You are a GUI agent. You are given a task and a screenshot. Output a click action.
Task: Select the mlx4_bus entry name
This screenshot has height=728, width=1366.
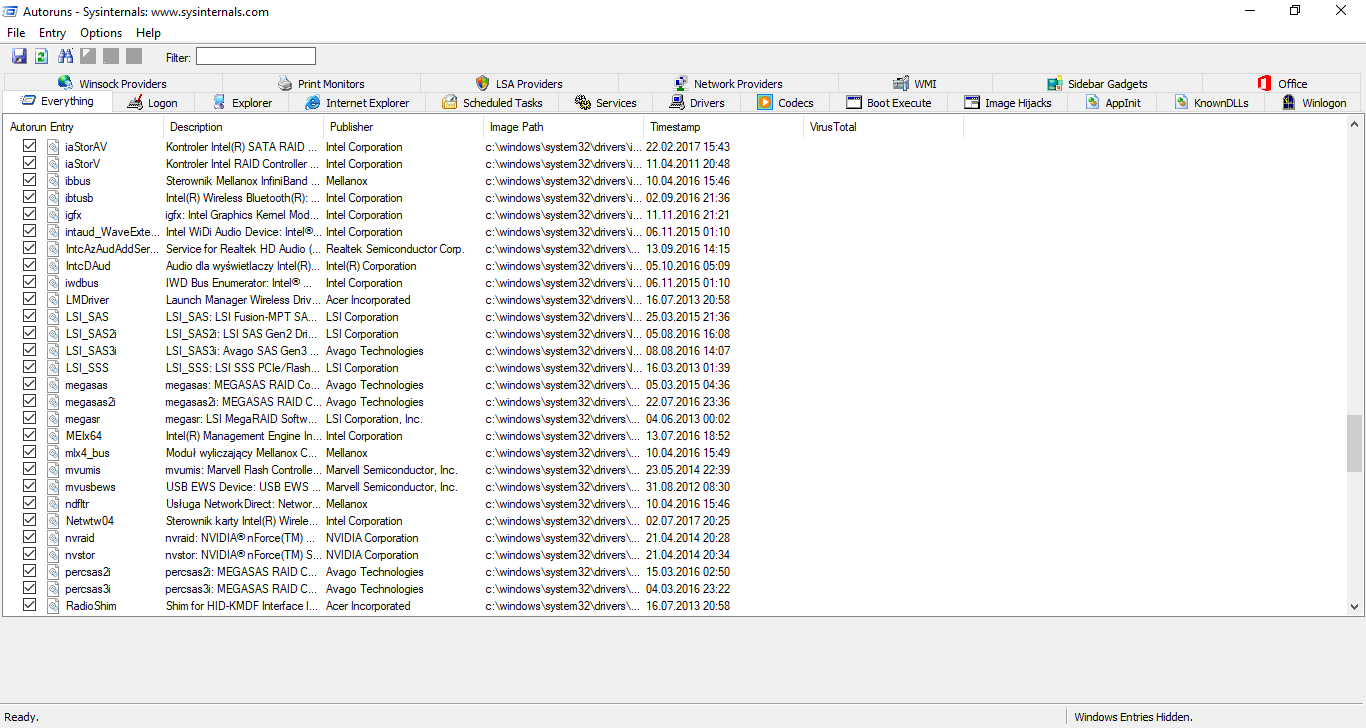(x=88, y=453)
